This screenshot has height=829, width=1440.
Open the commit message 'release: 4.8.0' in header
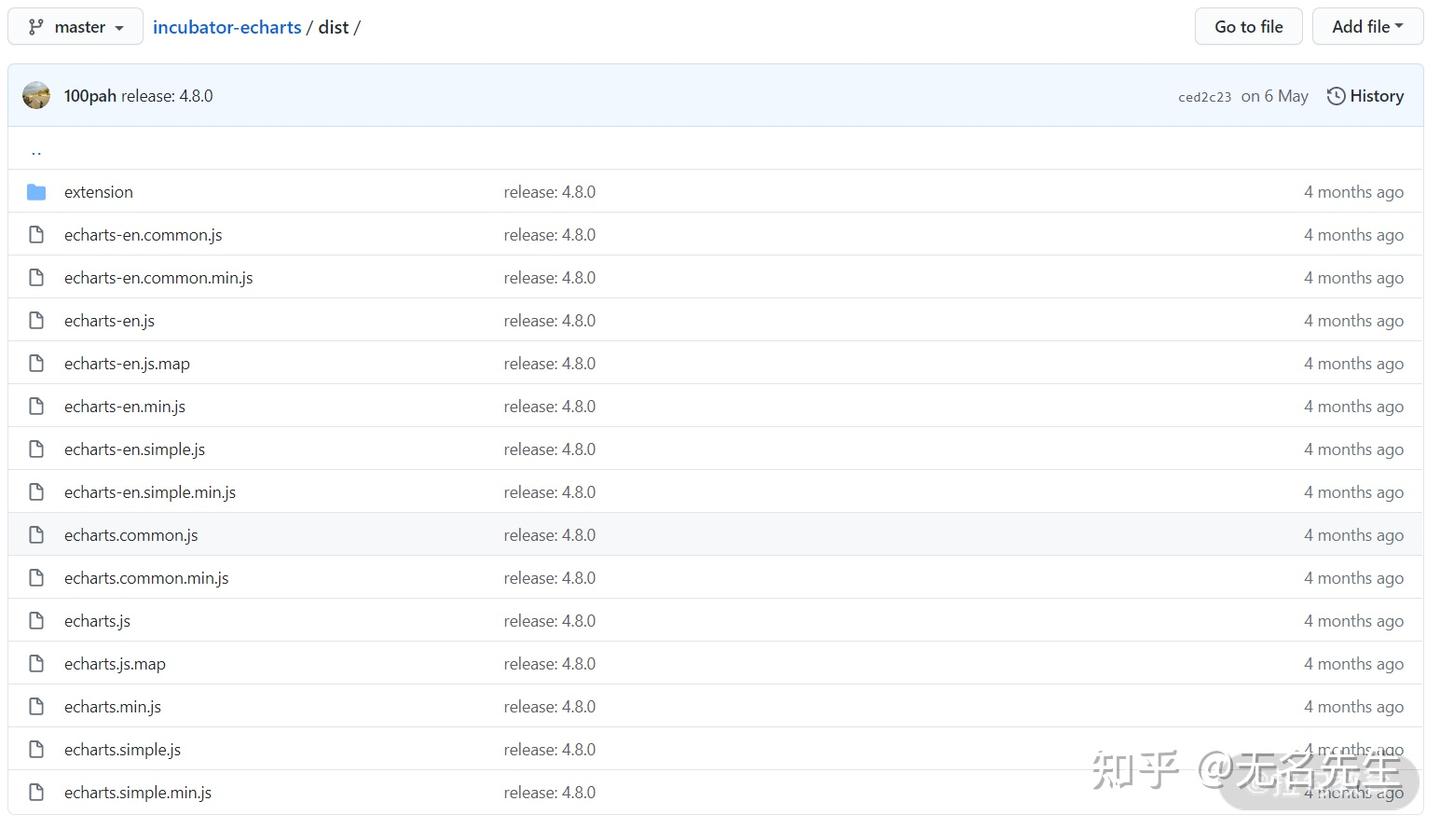pyautogui.click(x=167, y=96)
